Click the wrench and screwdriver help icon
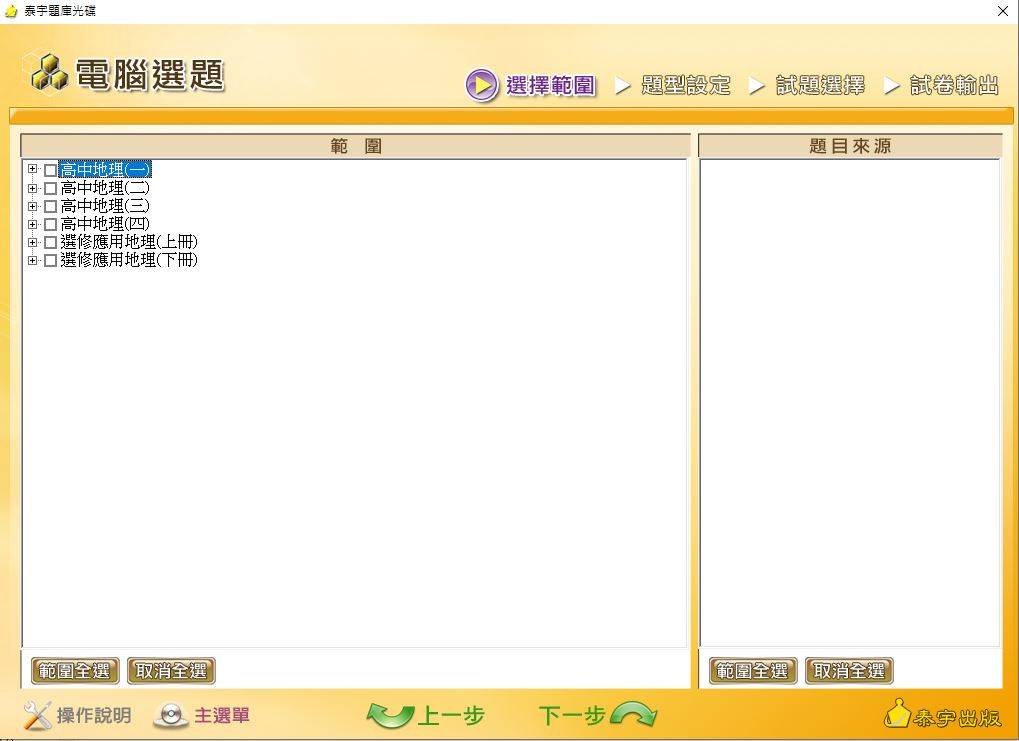Screen dimensions: 1019x741 tap(37, 716)
